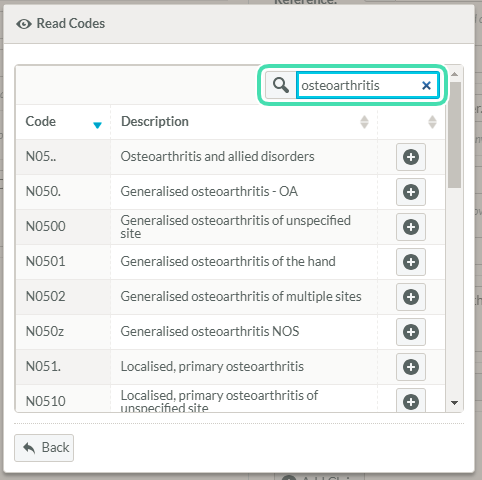Clear the osteoarthritis search text
The width and height of the screenshot is (482, 480).
(x=426, y=86)
